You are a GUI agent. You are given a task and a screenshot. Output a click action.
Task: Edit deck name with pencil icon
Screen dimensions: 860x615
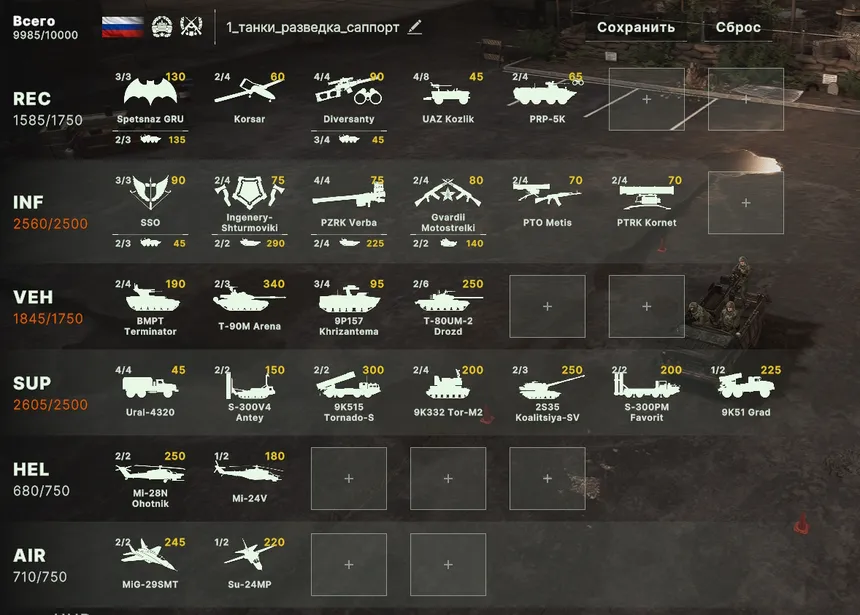(x=415, y=27)
